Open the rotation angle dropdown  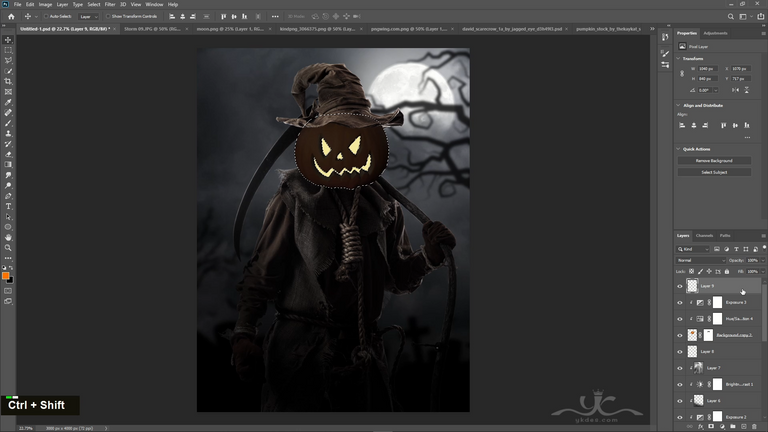point(716,90)
